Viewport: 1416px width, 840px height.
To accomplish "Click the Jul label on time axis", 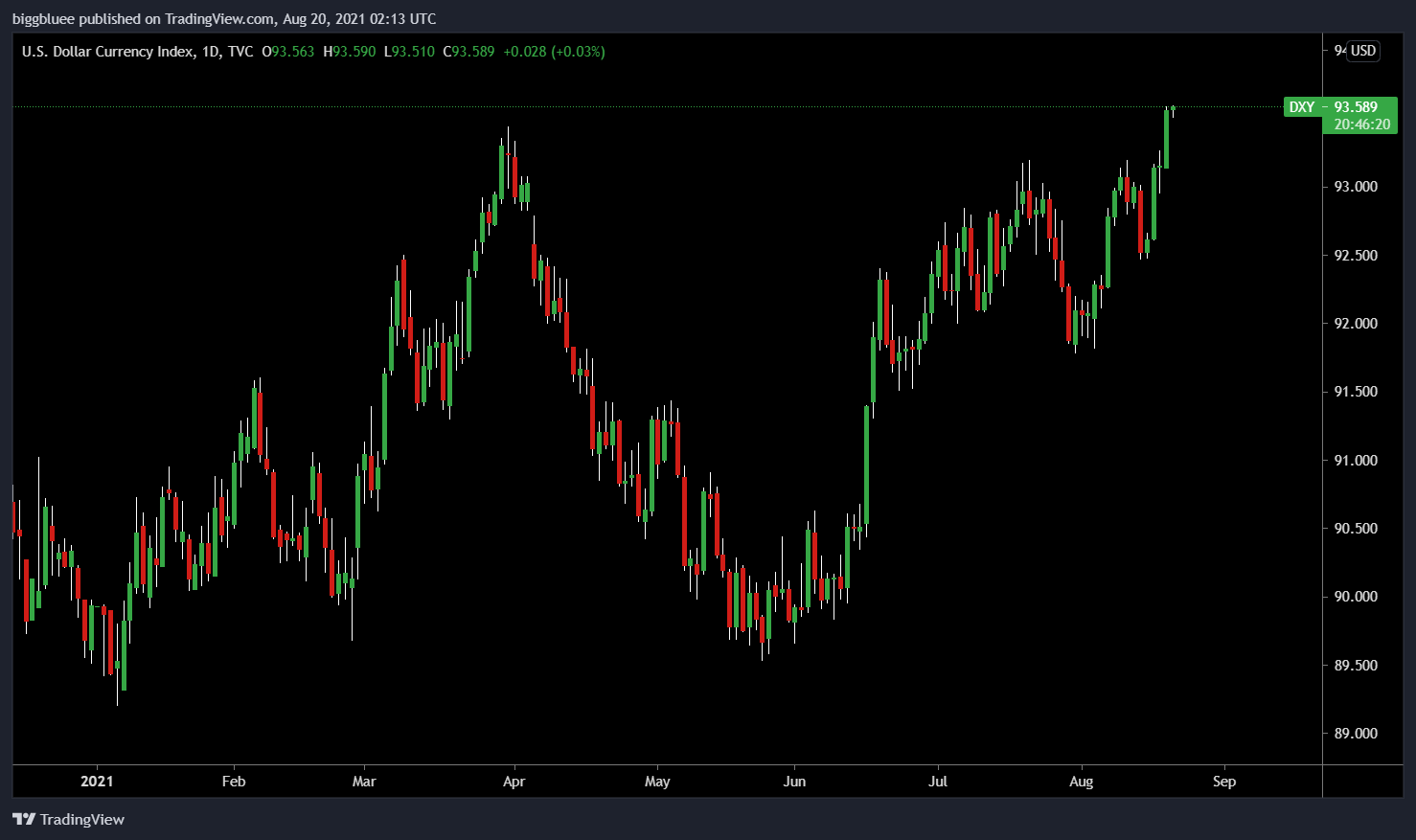I will [x=938, y=782].
